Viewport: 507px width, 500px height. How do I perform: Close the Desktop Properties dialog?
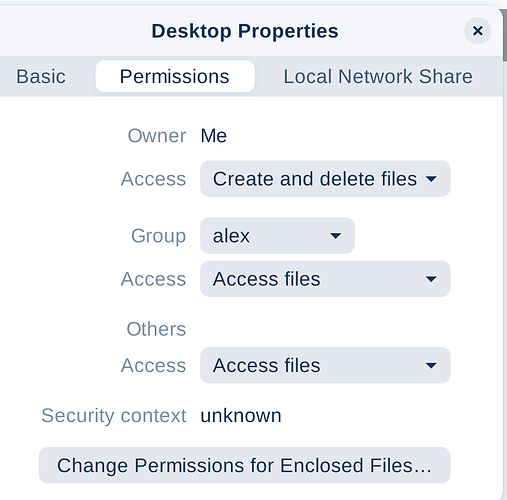(x=477, y=31)
